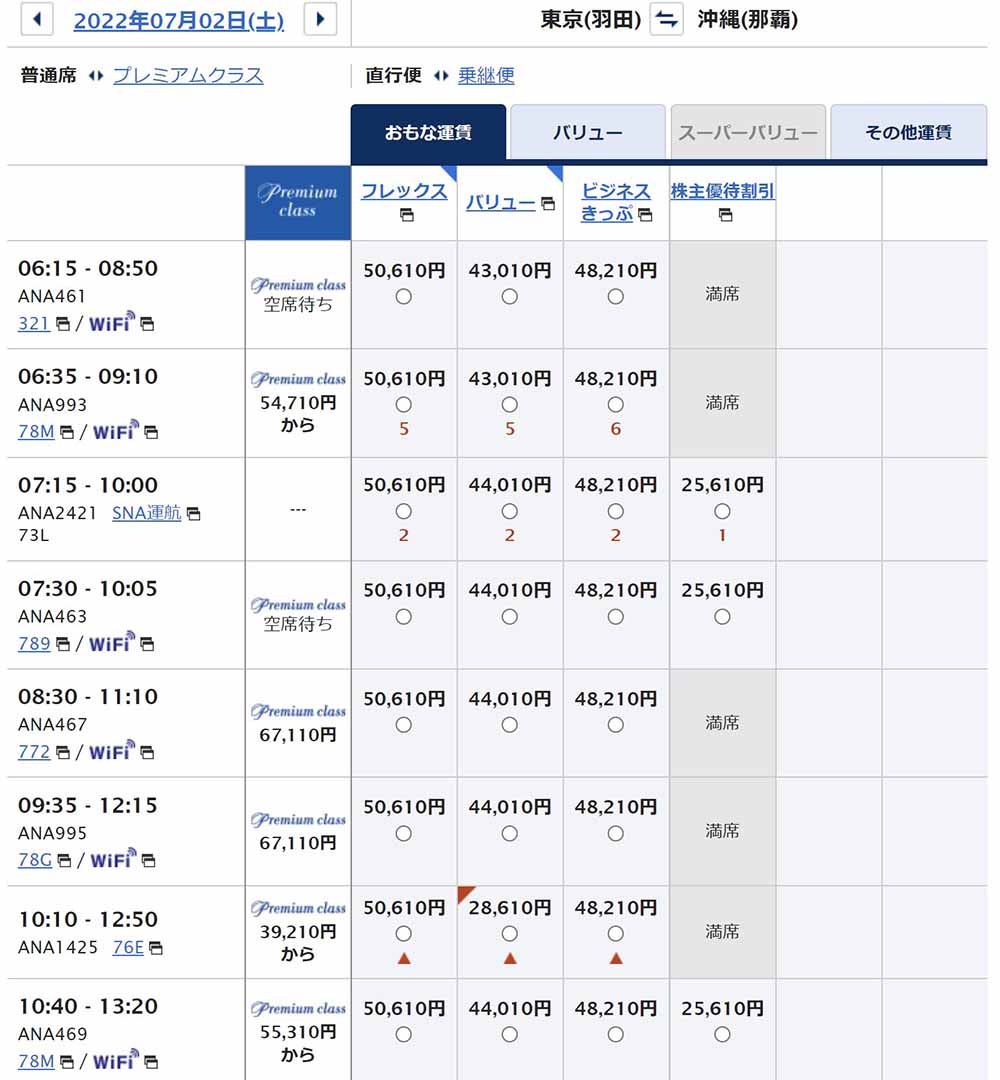This screenshot has height=1080, width=1000.
Task: Switch to 乗継便 connecting flights link
Action: [486, 75]
